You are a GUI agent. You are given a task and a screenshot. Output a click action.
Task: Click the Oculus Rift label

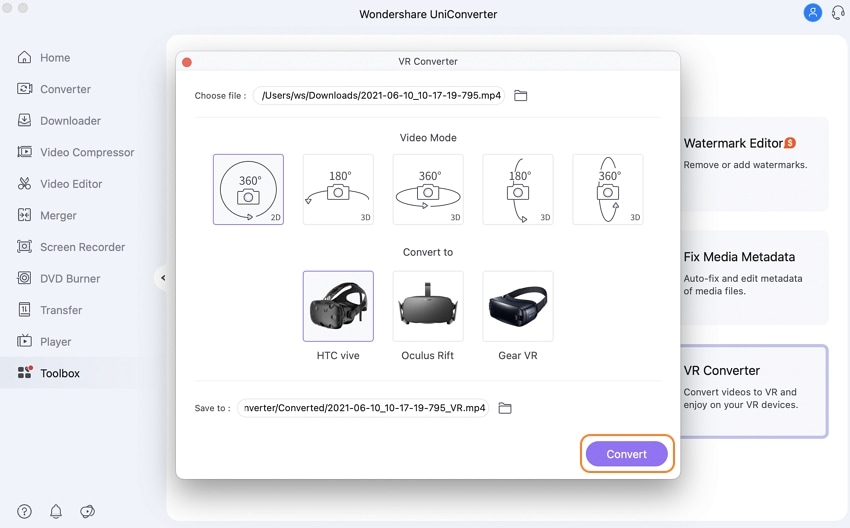(x=428, y=356)
